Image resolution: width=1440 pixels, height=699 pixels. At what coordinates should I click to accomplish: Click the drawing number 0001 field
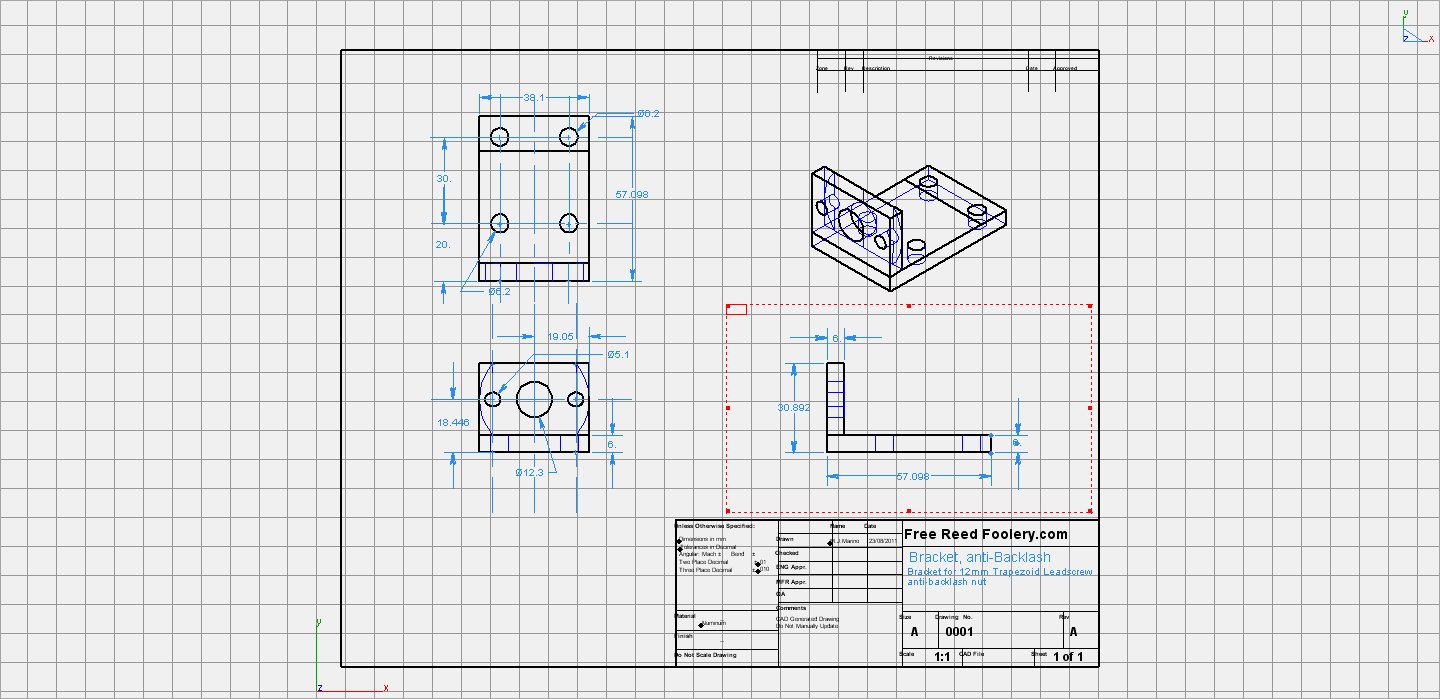pos(959,632)
